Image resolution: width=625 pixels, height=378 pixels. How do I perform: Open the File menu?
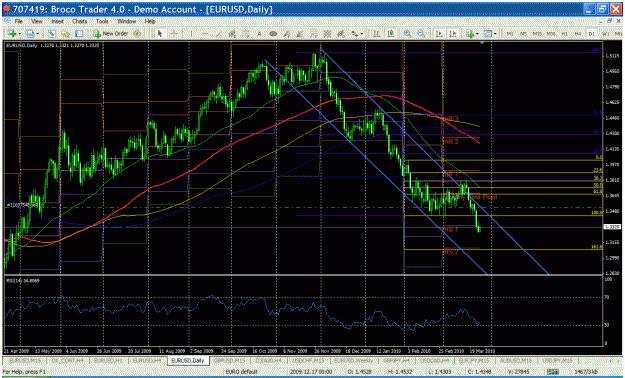pos(18,21)
